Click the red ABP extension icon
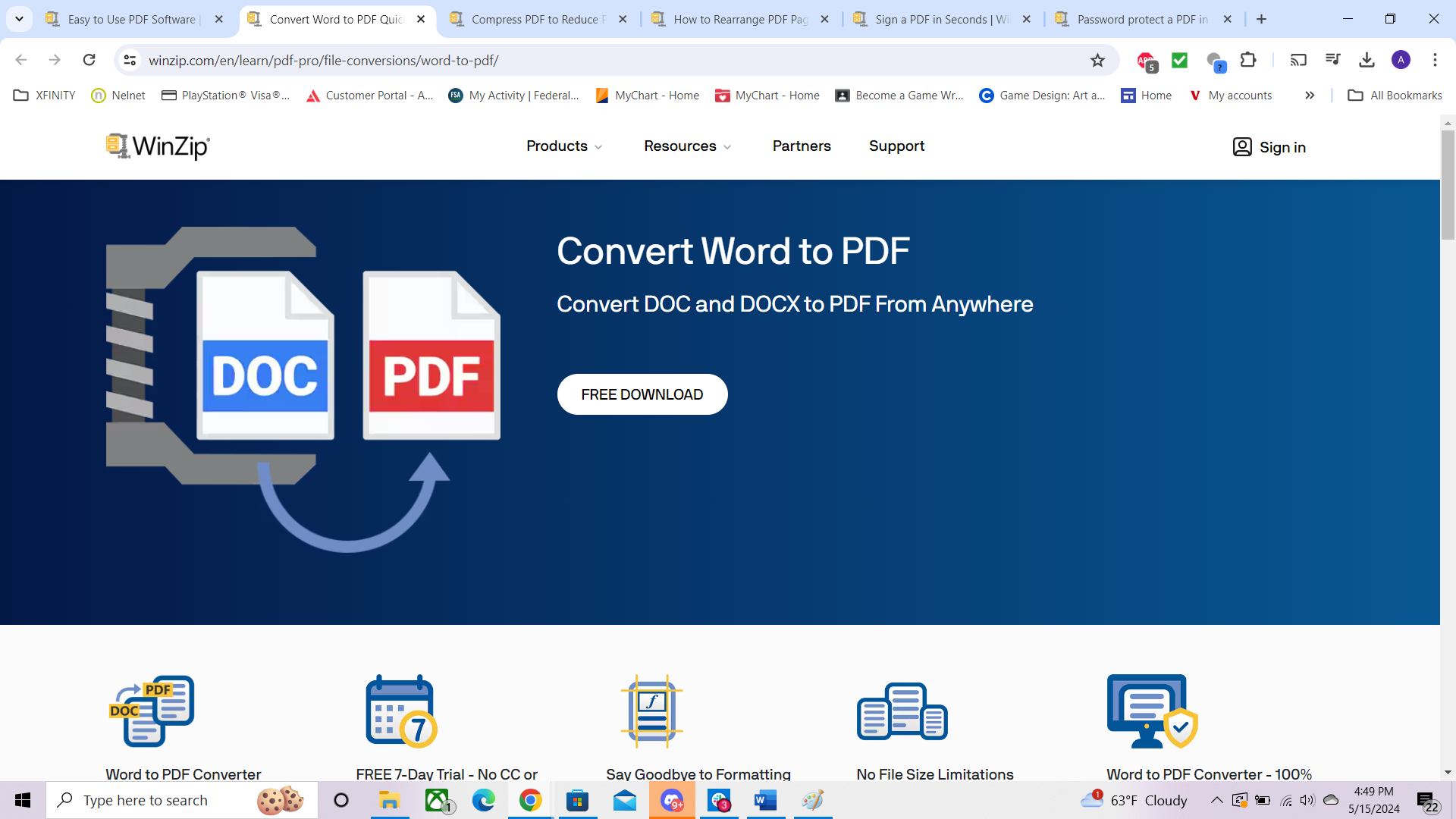 pyautogui.click(x=1146, y=61)
